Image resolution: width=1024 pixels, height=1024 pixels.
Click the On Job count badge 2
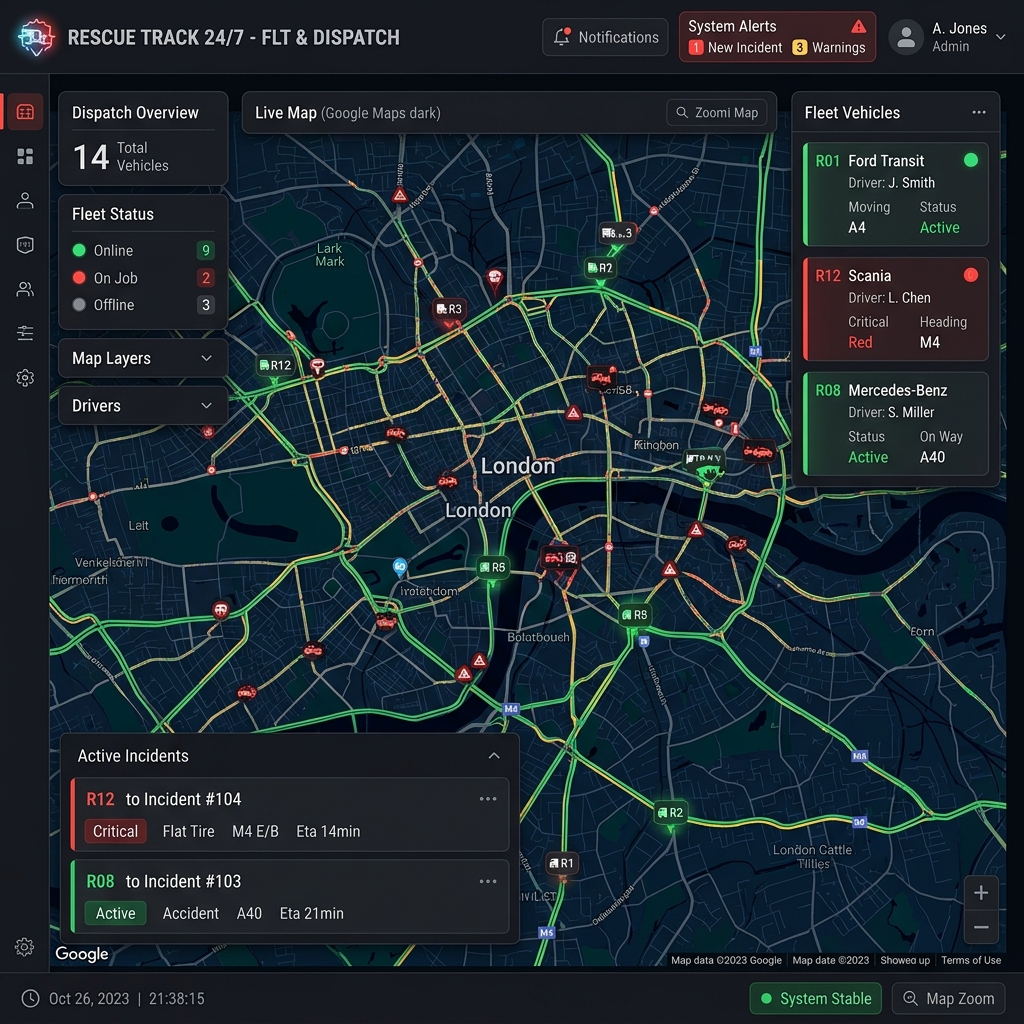[x=206, y=278]
